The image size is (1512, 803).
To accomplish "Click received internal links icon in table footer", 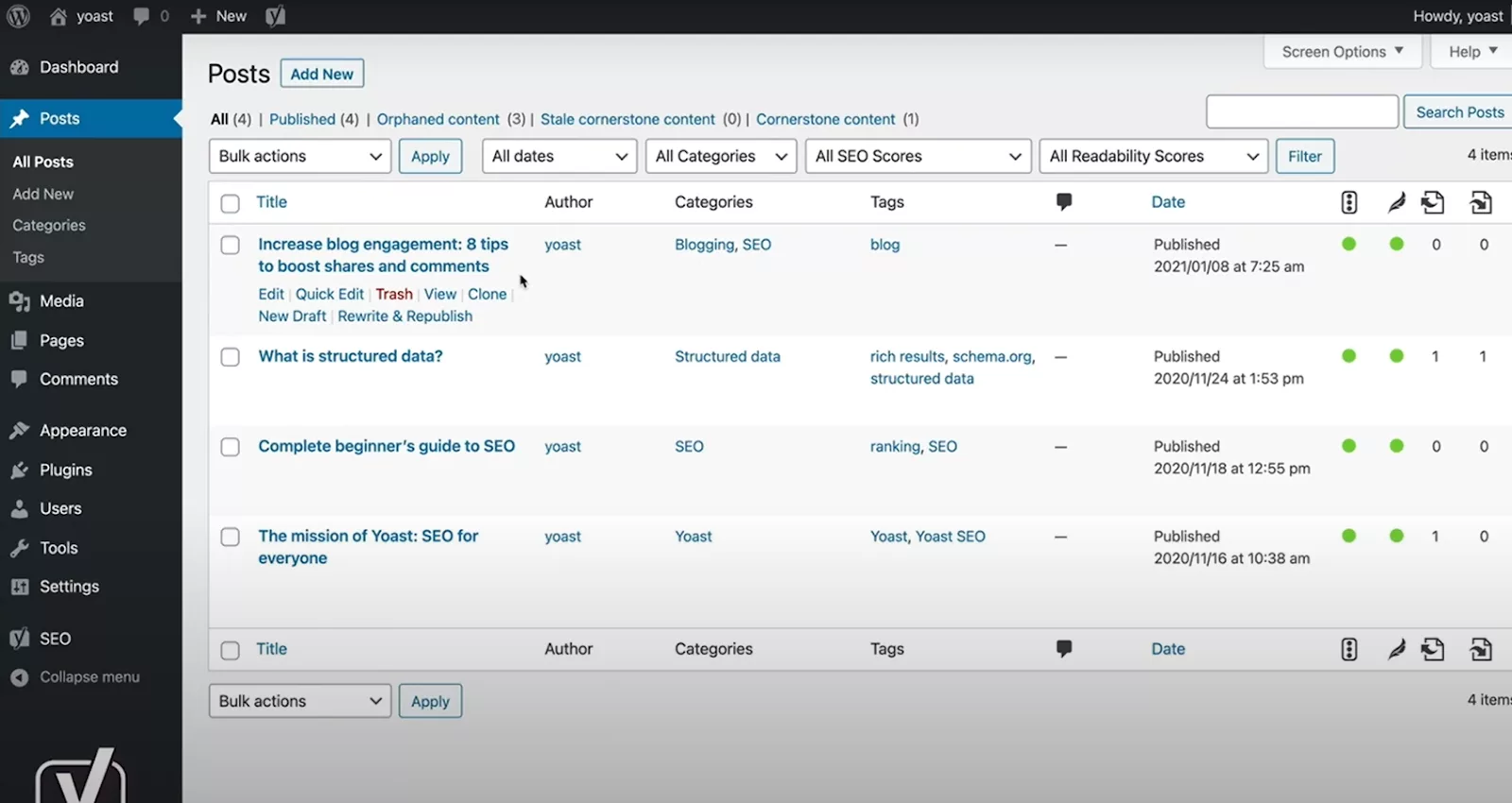I will click(x=1481, y=649).
